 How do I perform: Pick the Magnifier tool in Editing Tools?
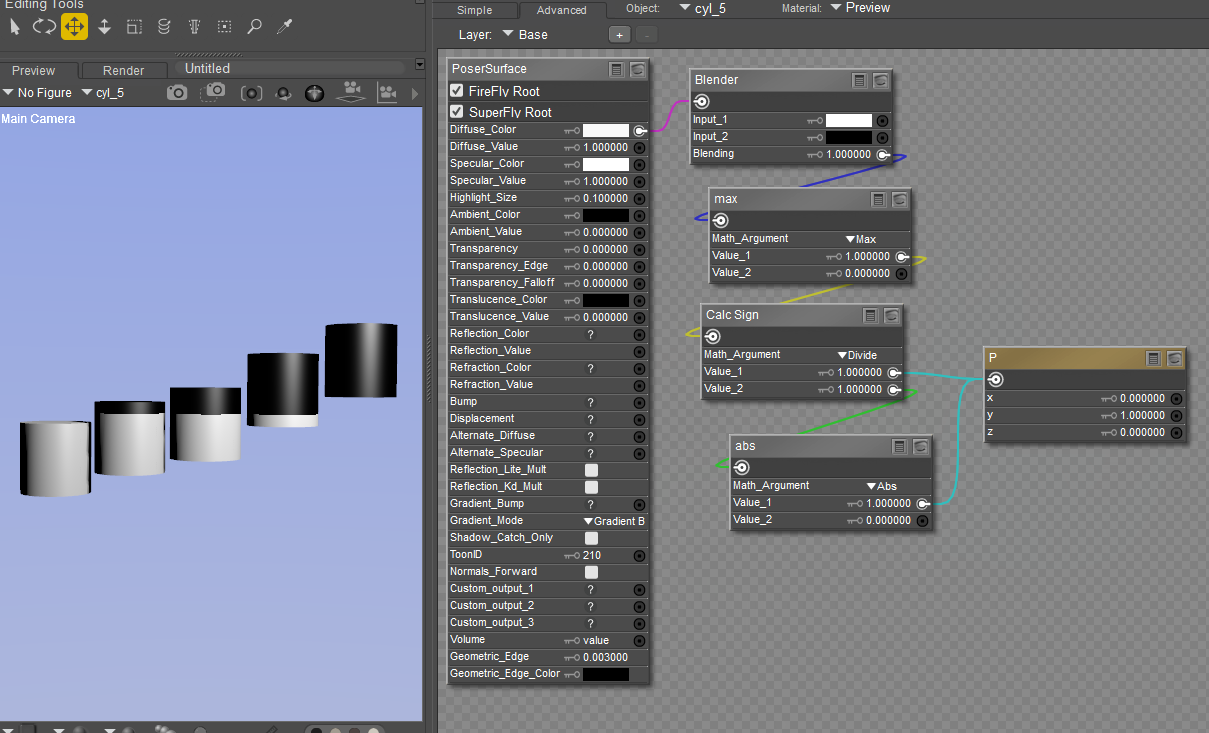[254, 27]
